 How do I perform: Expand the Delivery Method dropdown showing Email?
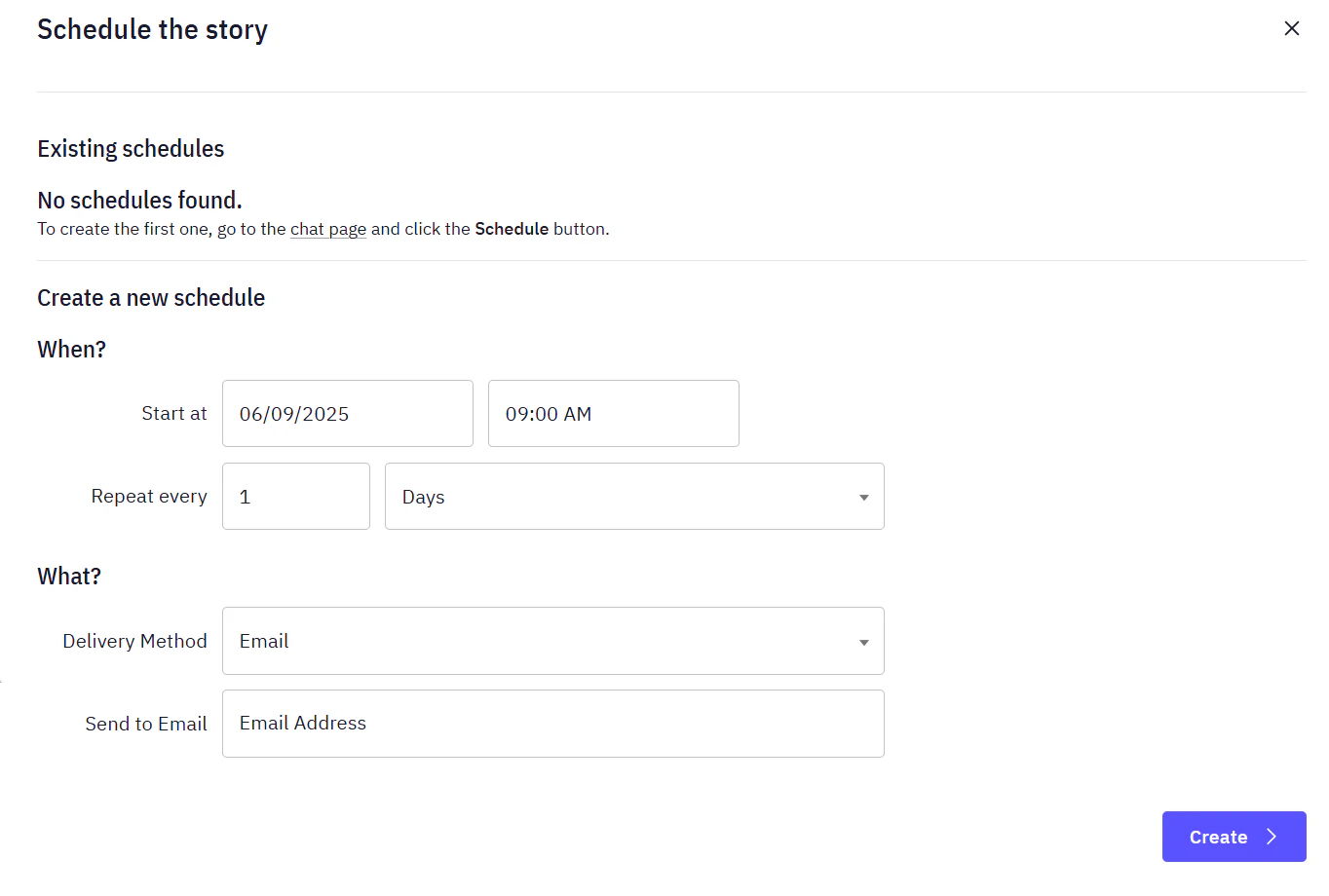pos(552,641)
